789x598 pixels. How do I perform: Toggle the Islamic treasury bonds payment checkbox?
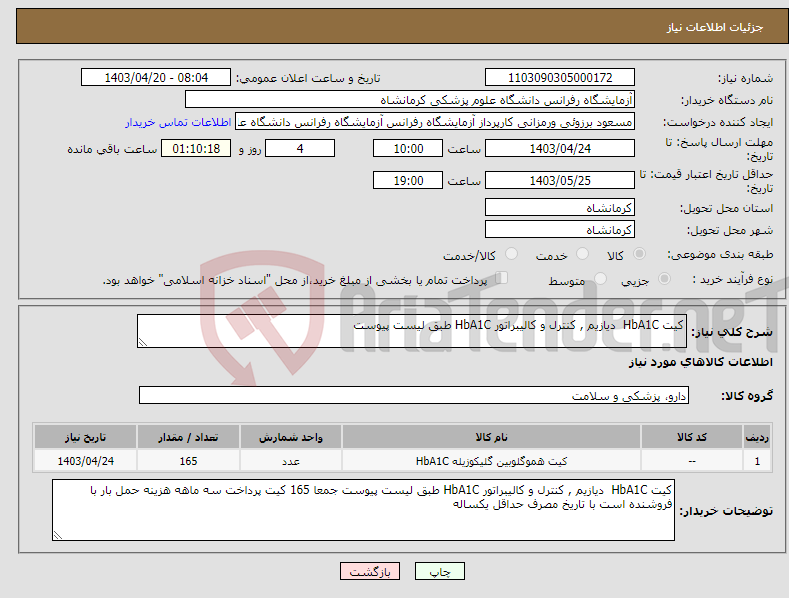pos(502,278)
